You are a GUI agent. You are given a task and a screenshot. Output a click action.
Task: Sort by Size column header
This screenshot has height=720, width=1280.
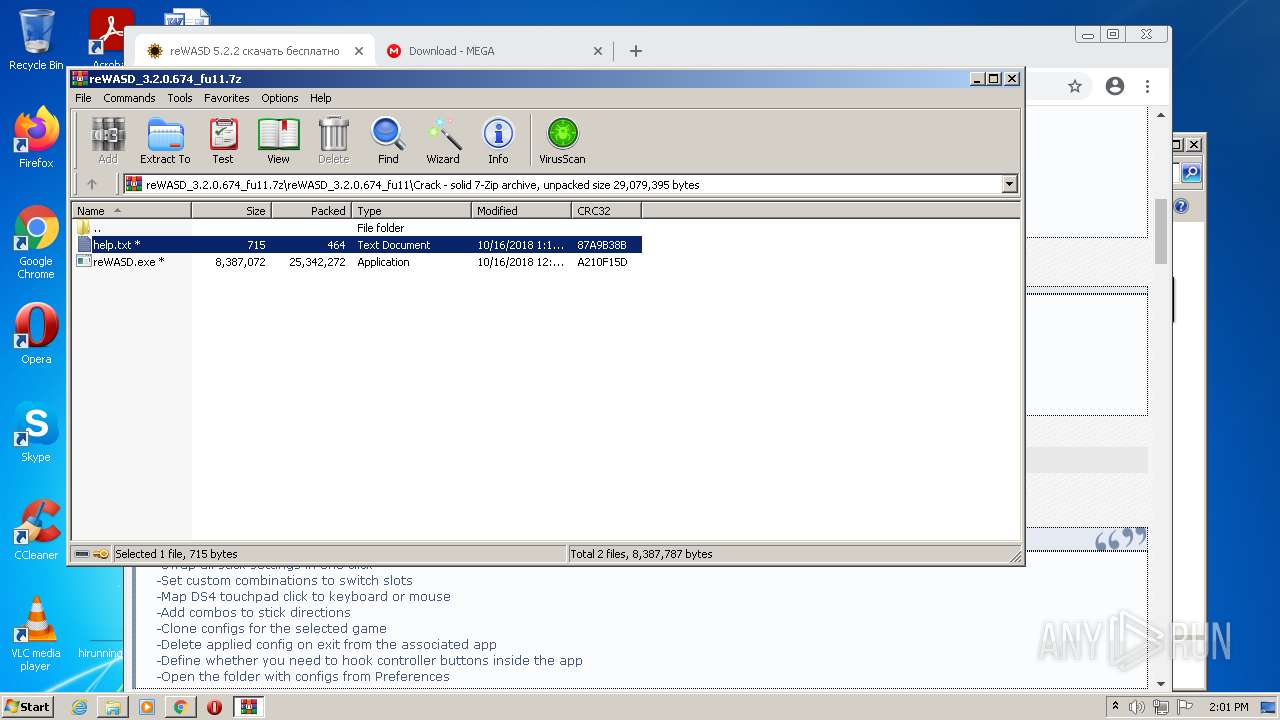click(x=231, y=211)
